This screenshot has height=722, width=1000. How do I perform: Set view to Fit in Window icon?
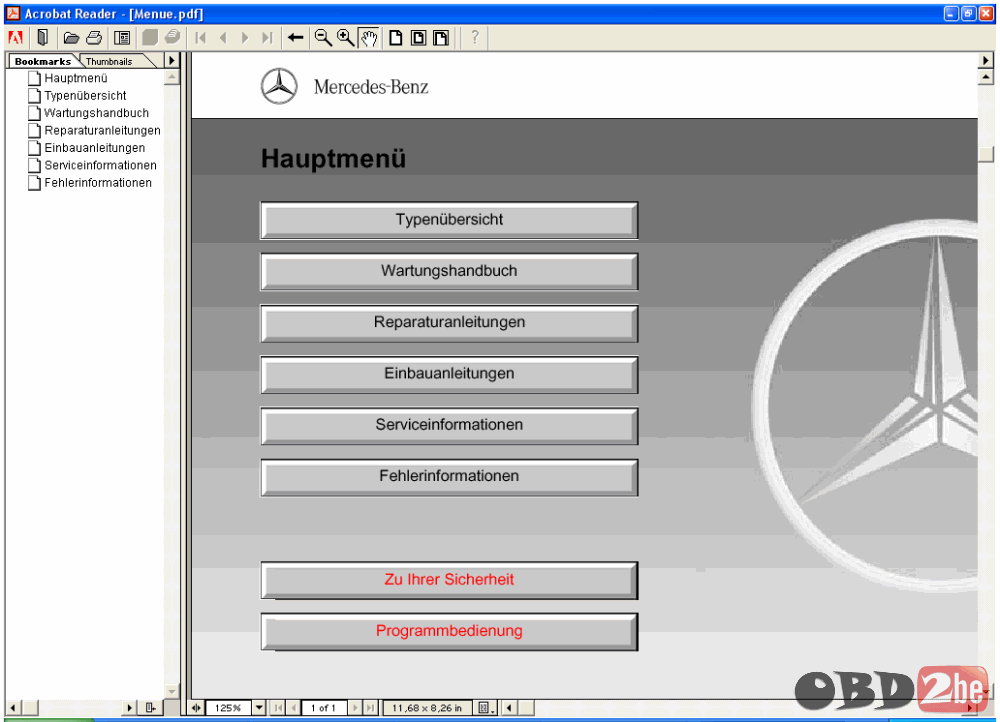pos(418,38)
